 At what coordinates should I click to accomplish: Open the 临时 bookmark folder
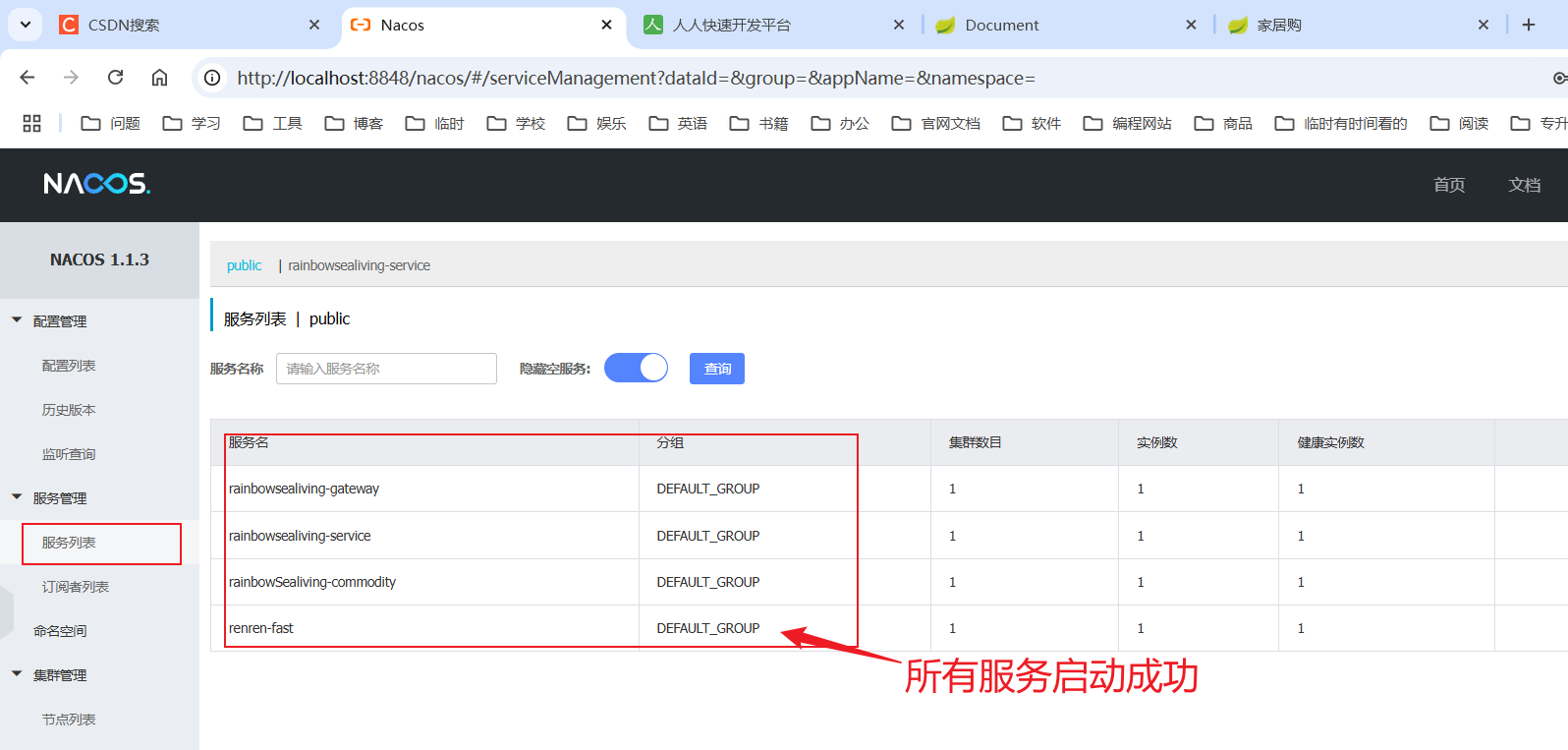(x=434, y=123)
